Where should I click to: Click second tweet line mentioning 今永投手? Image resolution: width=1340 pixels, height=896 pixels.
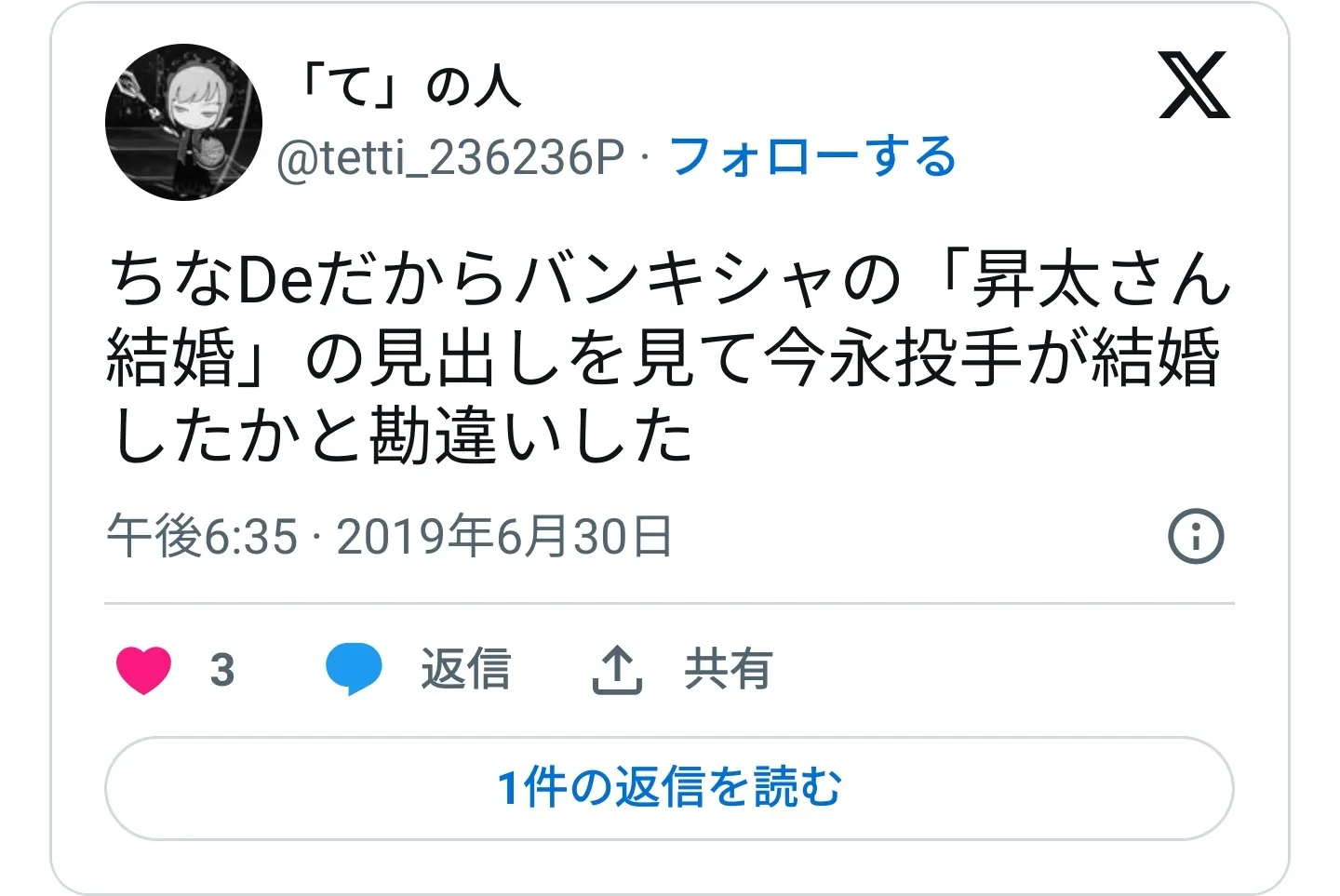(x=663, y=358)
